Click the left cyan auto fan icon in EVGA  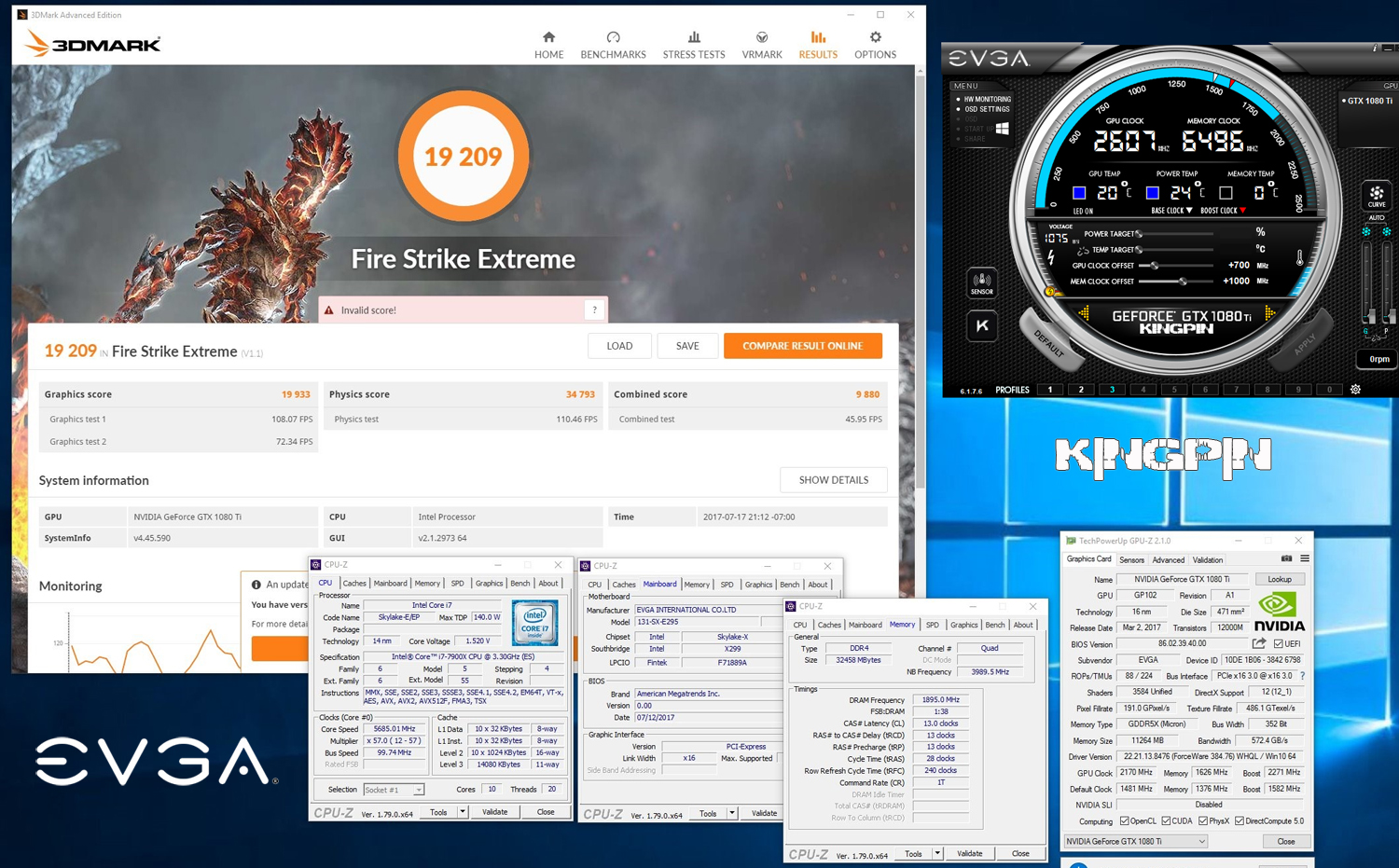(x=1366, y=230)
